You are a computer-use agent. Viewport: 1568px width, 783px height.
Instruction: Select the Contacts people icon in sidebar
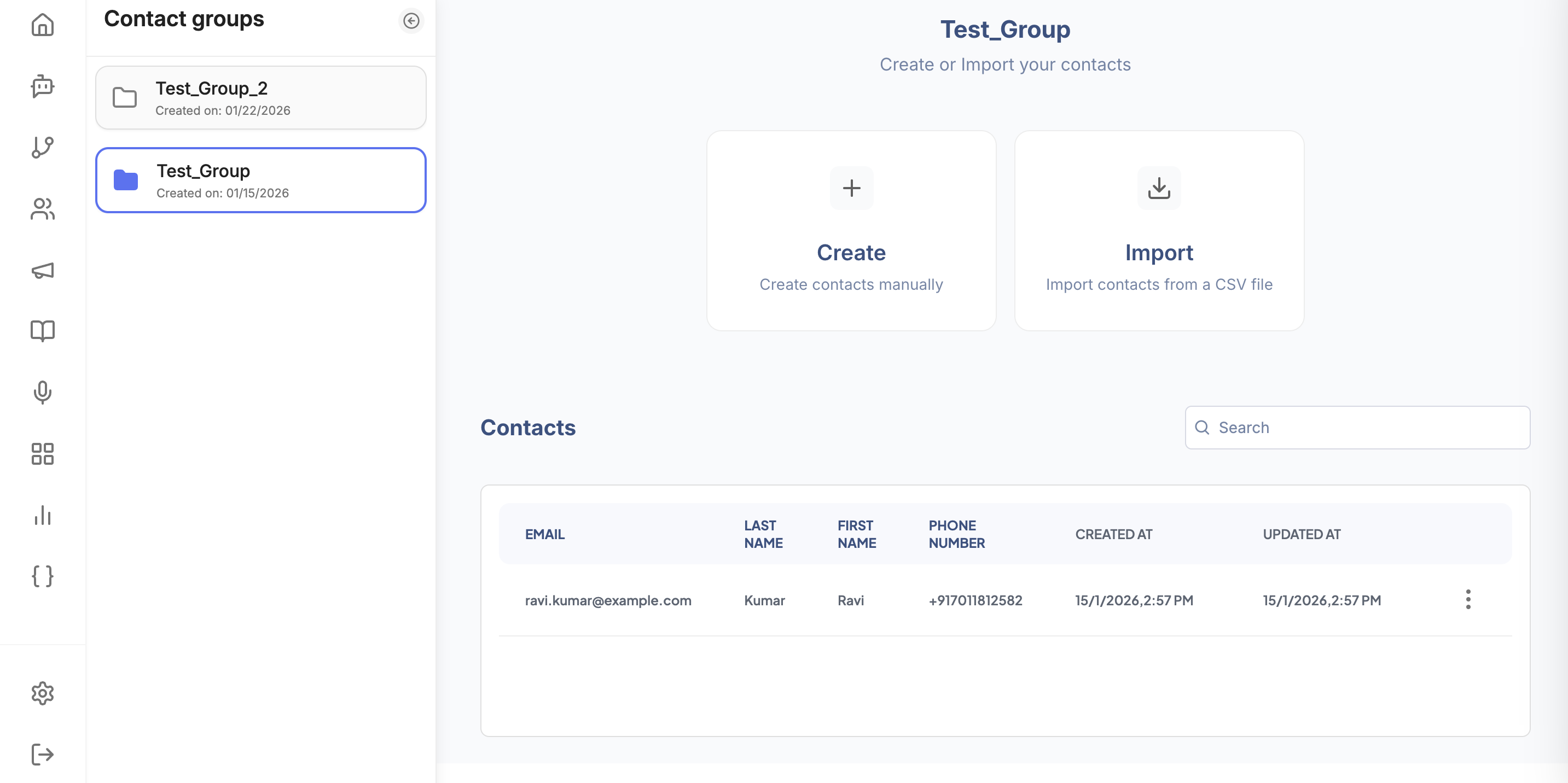tap(42, 209)
